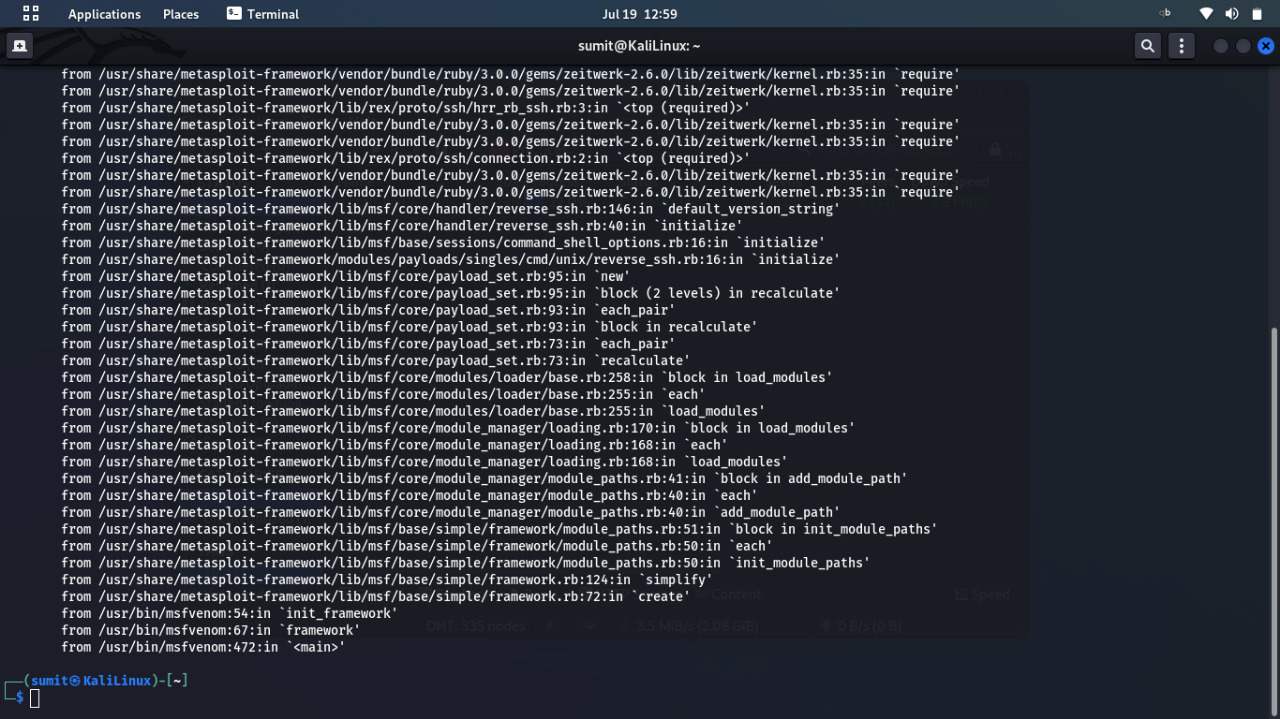Close the terminal with the blue X
This screenshot has height=719, width=1280.
(x=1266, y=46)
